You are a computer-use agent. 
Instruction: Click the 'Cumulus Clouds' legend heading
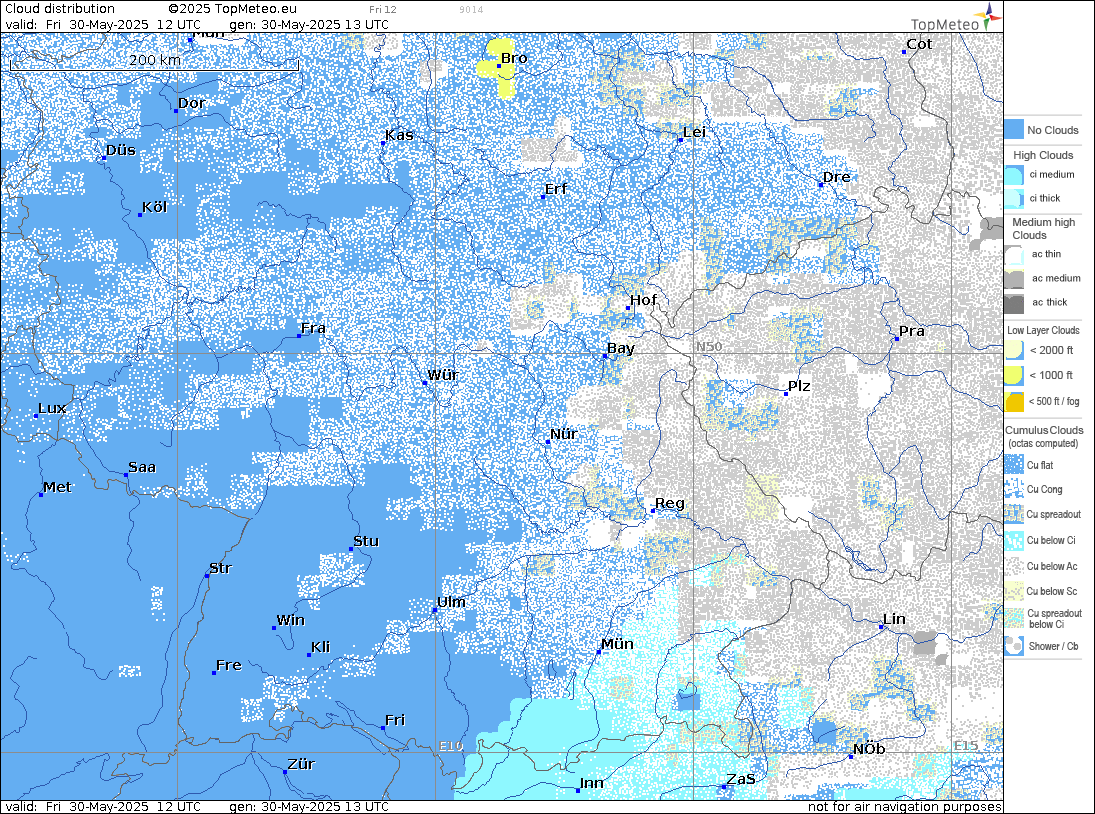click(x=1044, y=430)
